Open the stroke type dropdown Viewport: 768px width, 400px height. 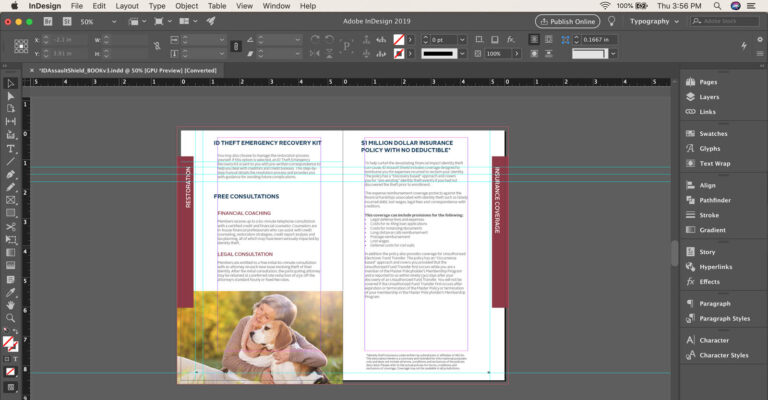coord(462,53)
